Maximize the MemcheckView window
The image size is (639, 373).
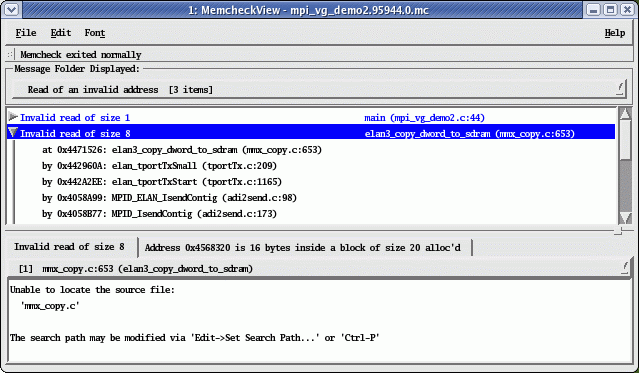[610, 9]
